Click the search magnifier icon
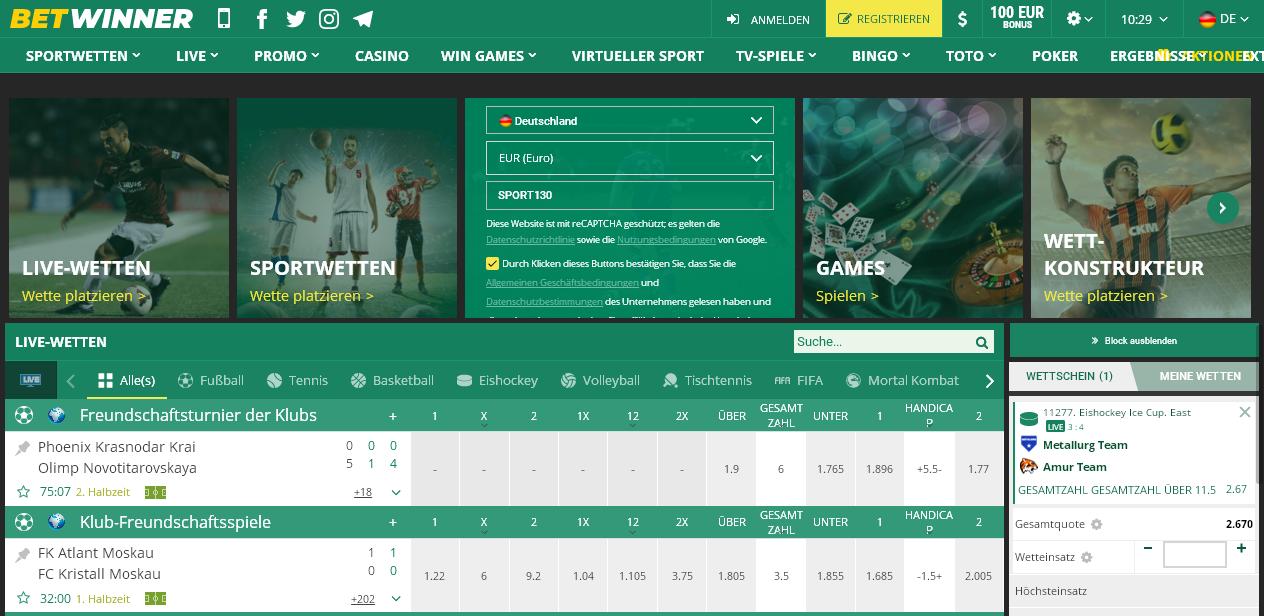 point(982,342)
